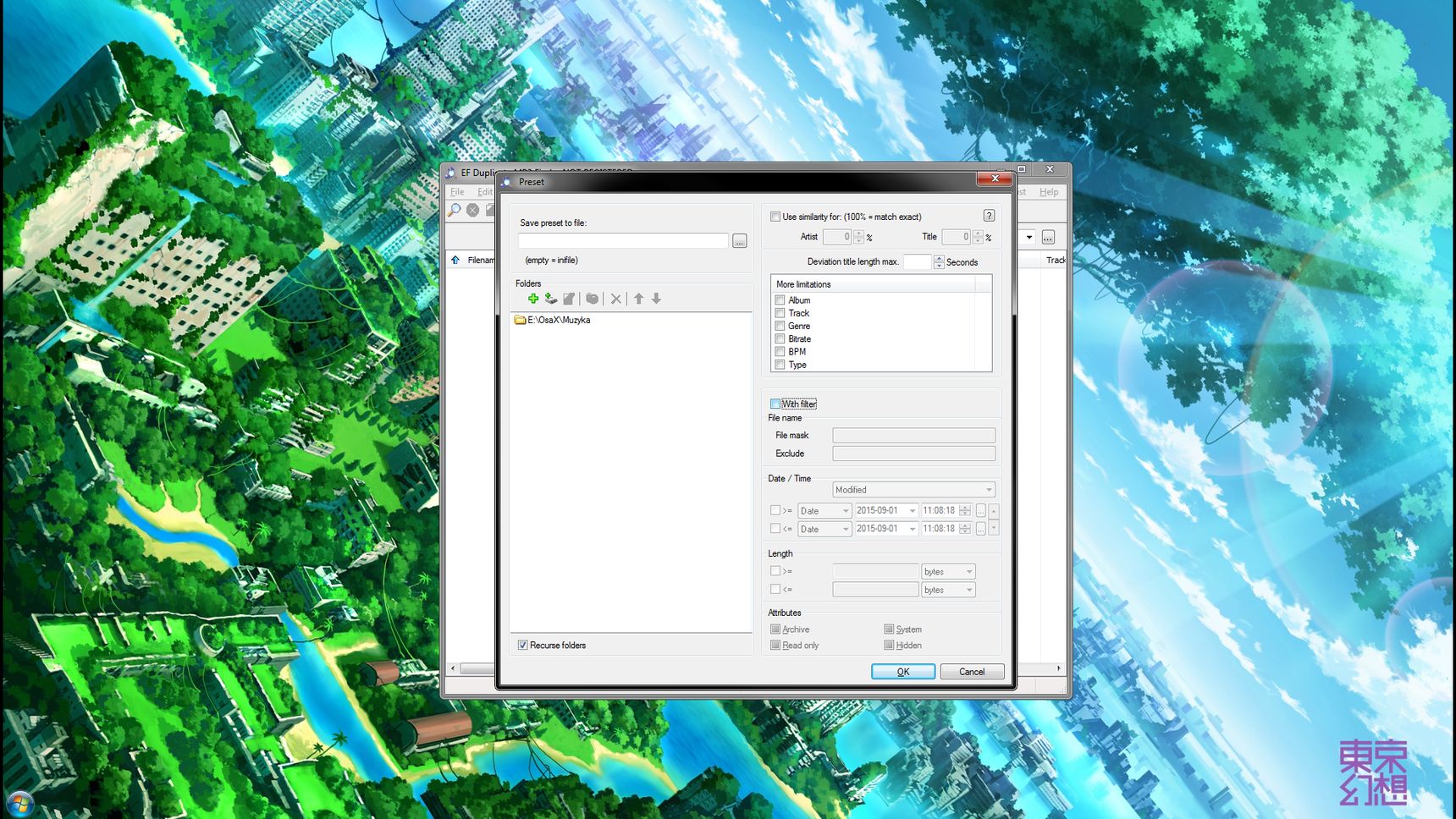Click the Track column header in main window
Viewport: 1456px width, 819px height.
click(x=1056, y=260)
